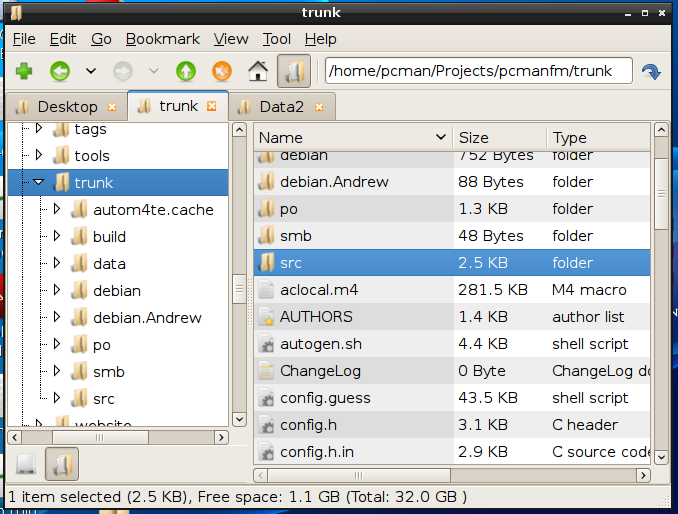
Task: Click the green plus New Tab icon
Action: 23,71
